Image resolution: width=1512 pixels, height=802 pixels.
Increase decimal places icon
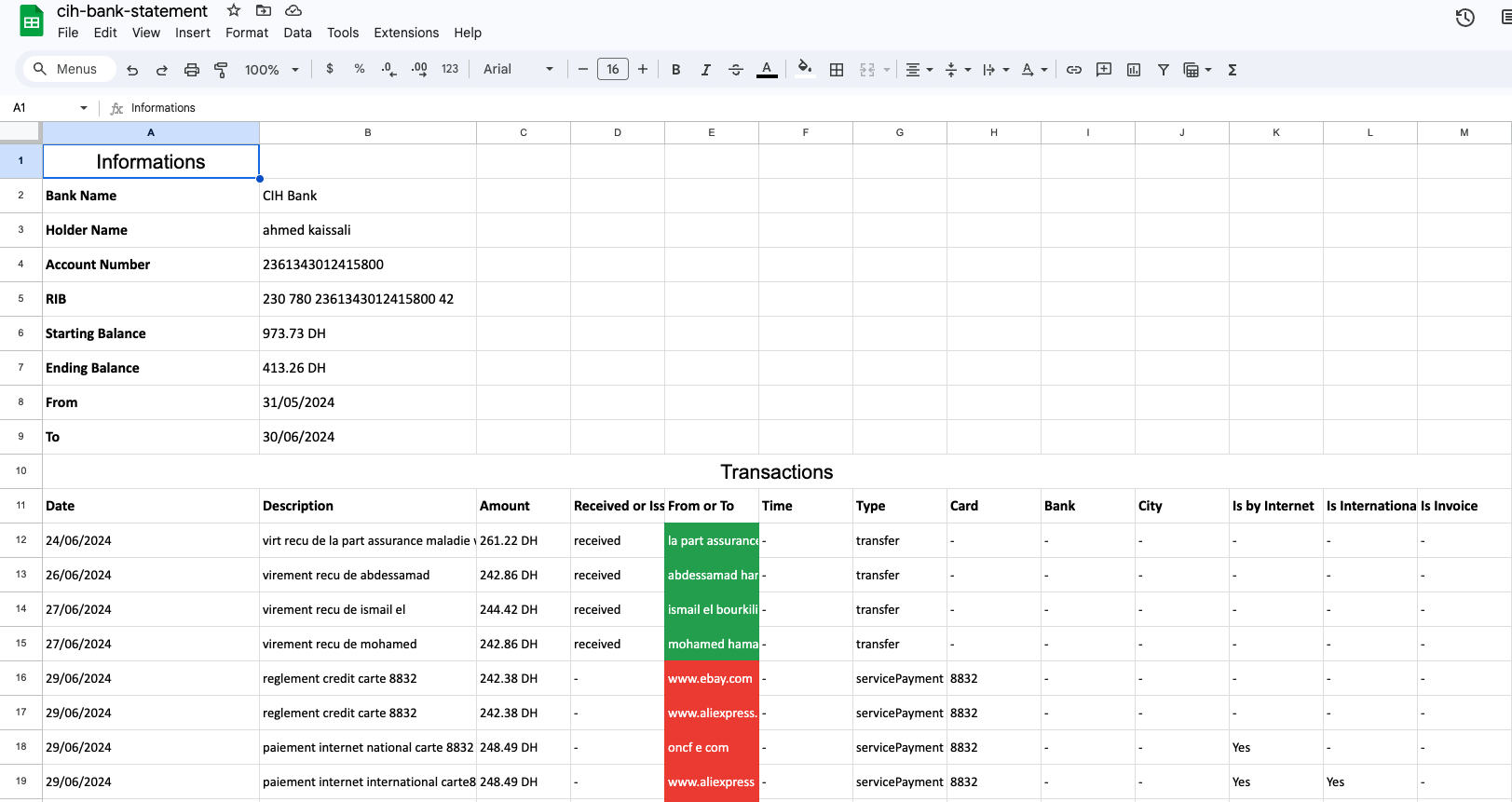(419, 69)
